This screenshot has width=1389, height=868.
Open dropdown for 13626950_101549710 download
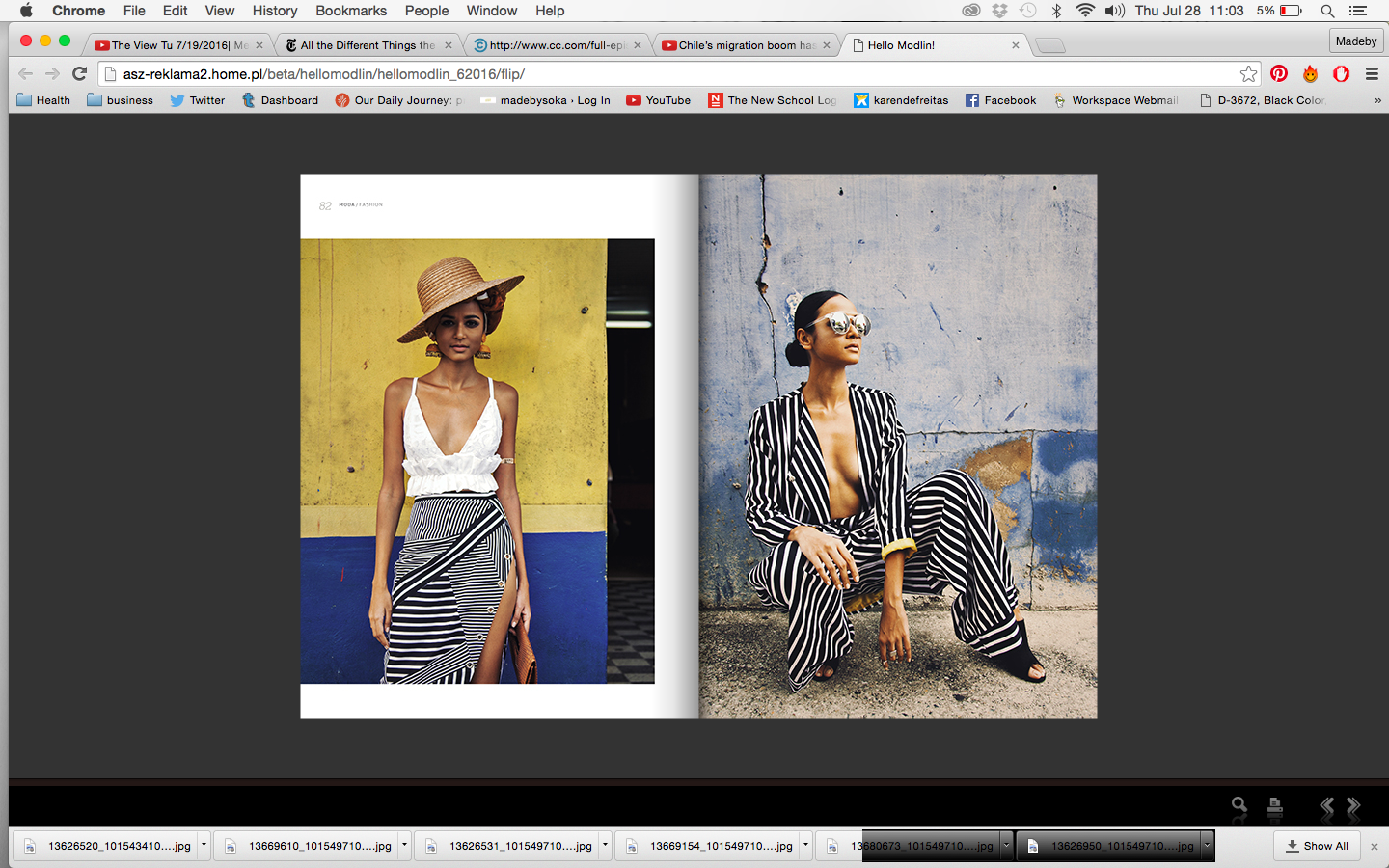pyautogui.click(x=1207, y=845)
